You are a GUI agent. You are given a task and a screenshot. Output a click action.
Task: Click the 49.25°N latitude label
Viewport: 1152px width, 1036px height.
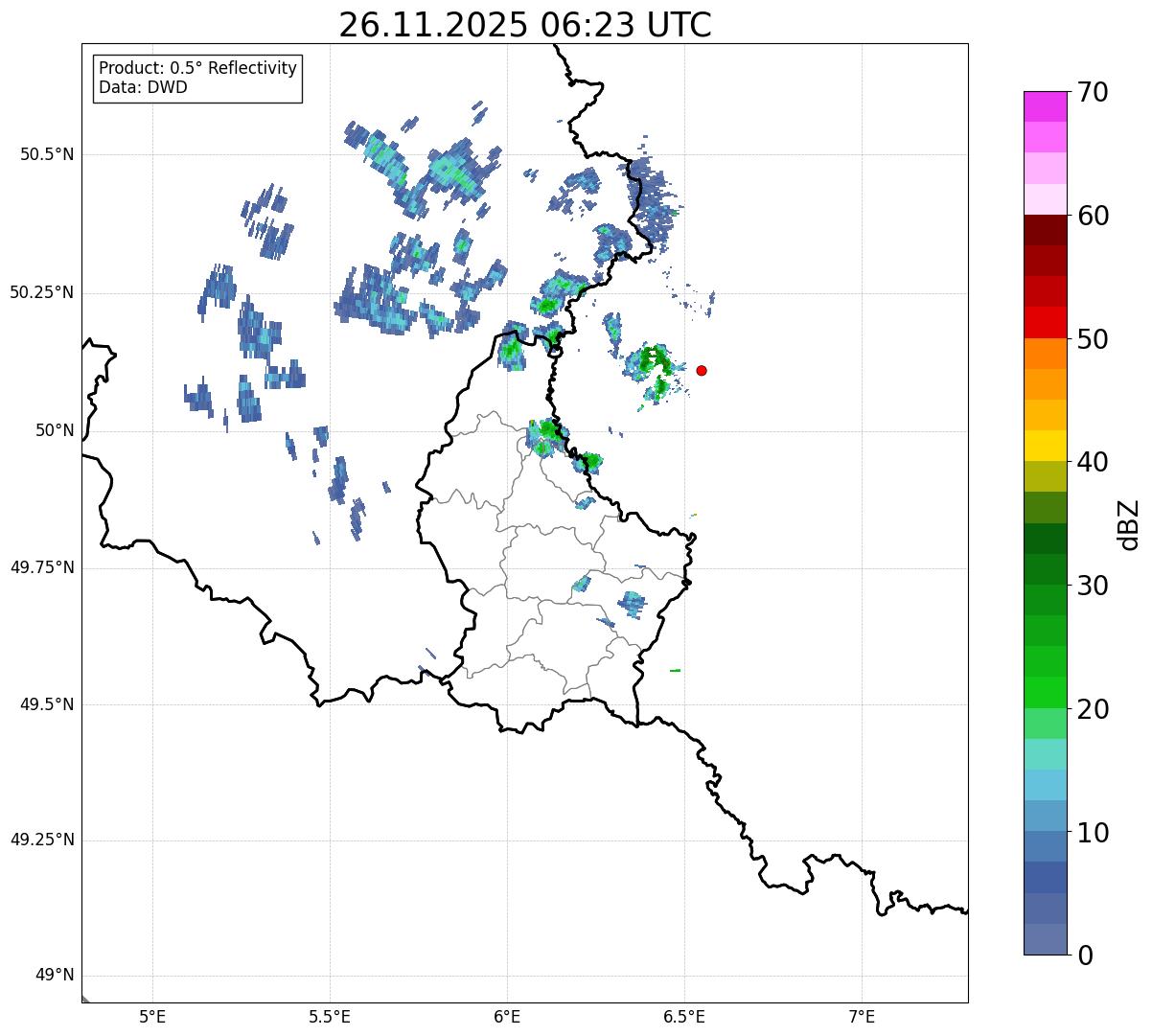click(x=42, y=840)
